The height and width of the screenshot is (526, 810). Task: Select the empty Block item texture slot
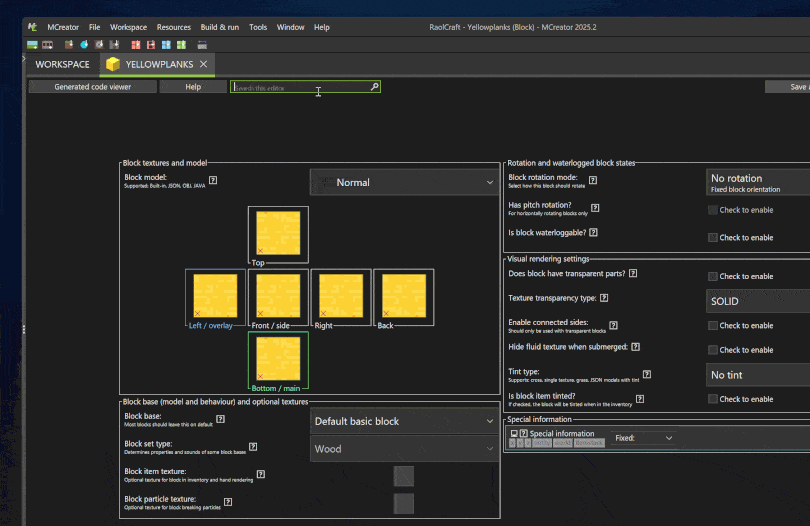[404, 476]
